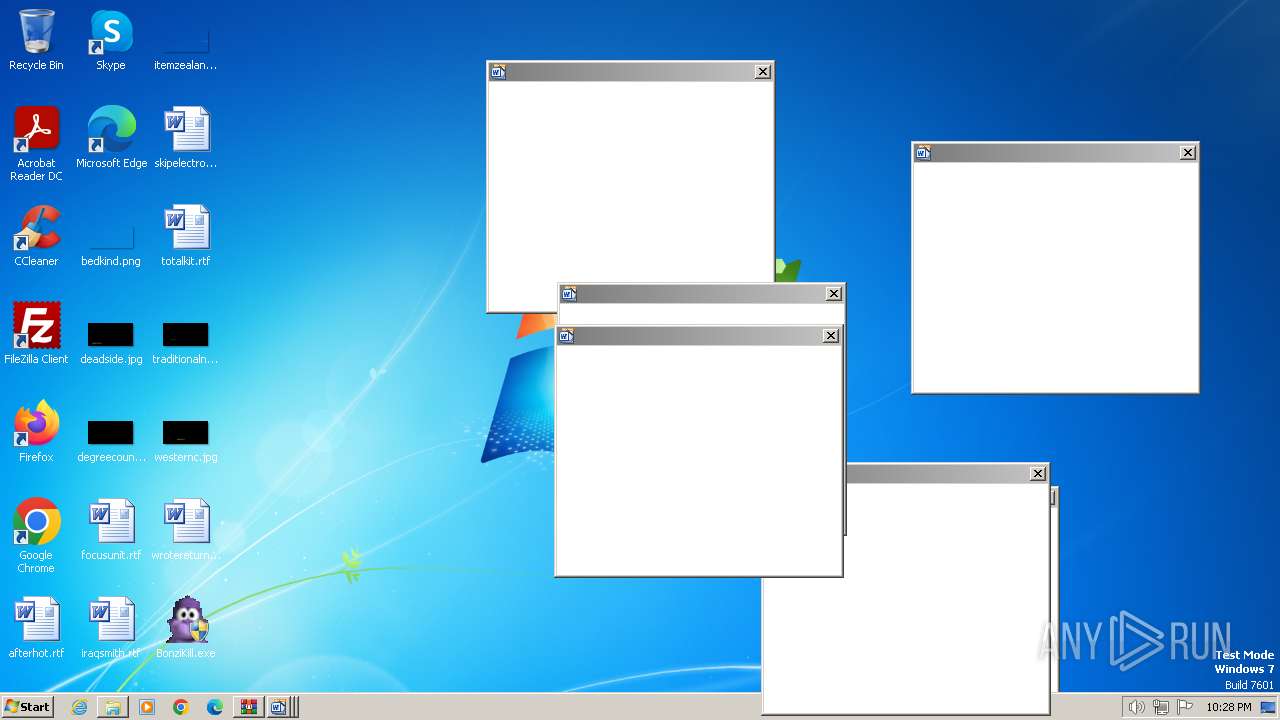Select the skipelectro... Word document

click(186, 137)
